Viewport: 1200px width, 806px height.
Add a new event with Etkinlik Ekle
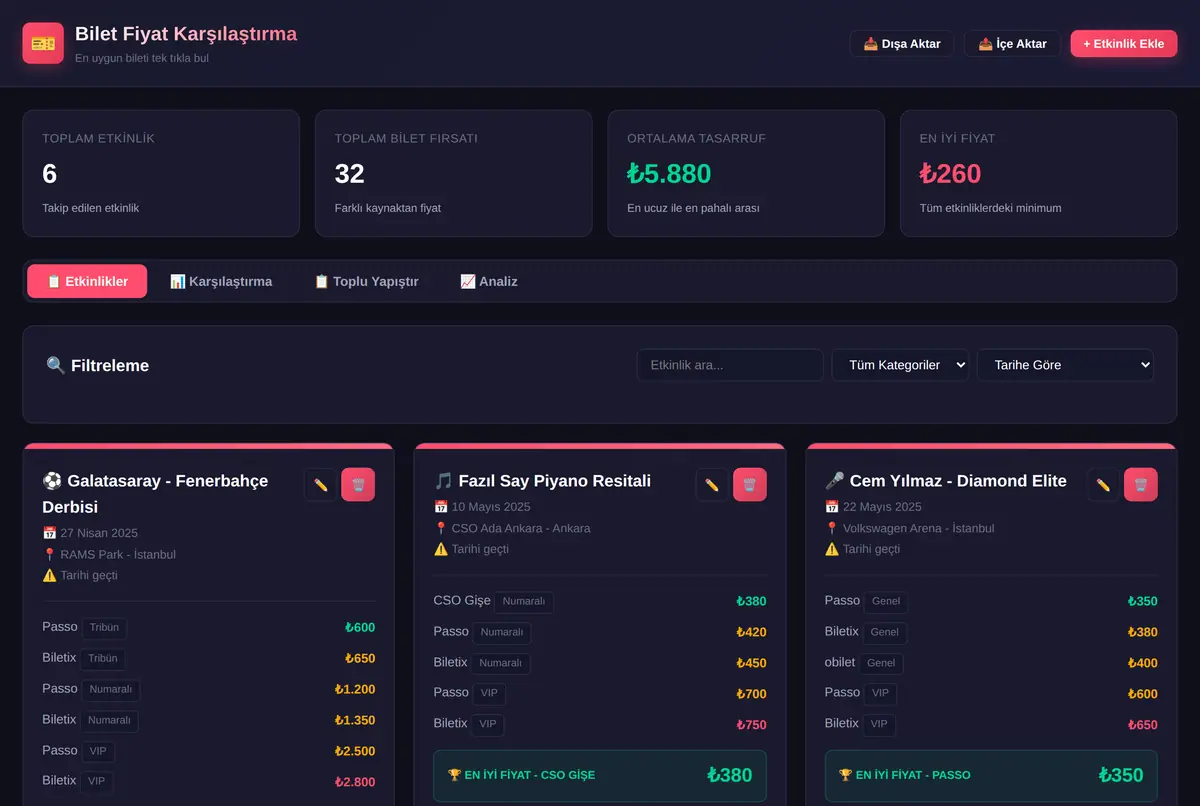click(1124, 43)
